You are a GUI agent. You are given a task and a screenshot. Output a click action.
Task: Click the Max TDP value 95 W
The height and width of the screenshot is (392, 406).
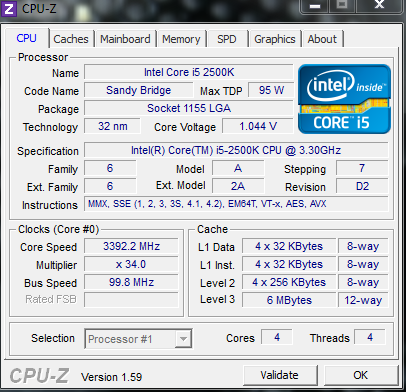(271, 90)
